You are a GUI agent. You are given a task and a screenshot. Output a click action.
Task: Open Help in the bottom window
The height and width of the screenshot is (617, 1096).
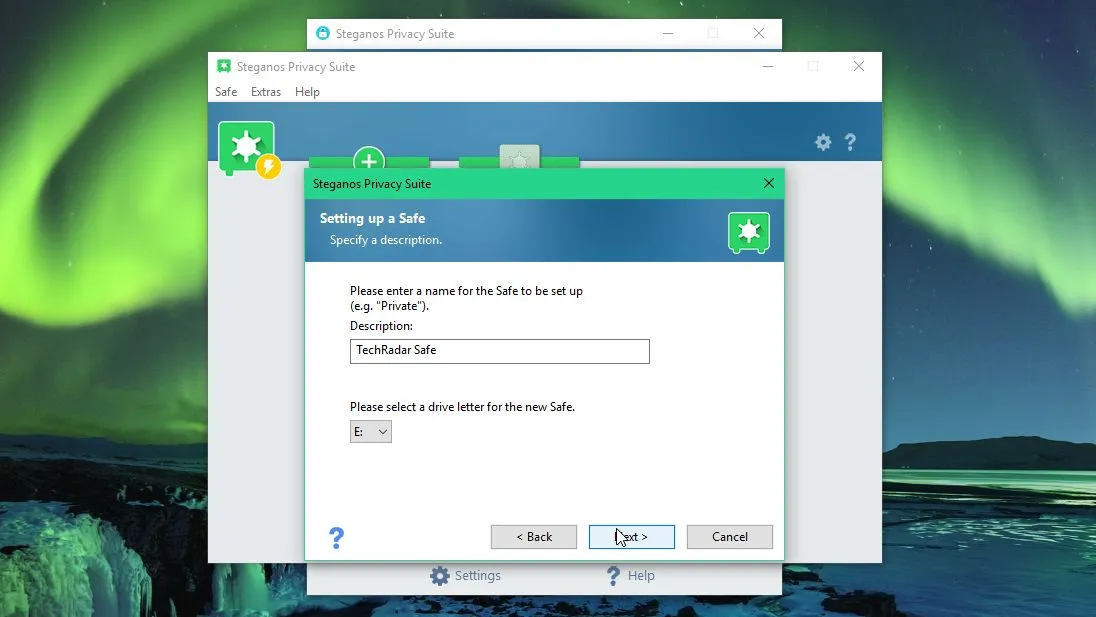630,576
